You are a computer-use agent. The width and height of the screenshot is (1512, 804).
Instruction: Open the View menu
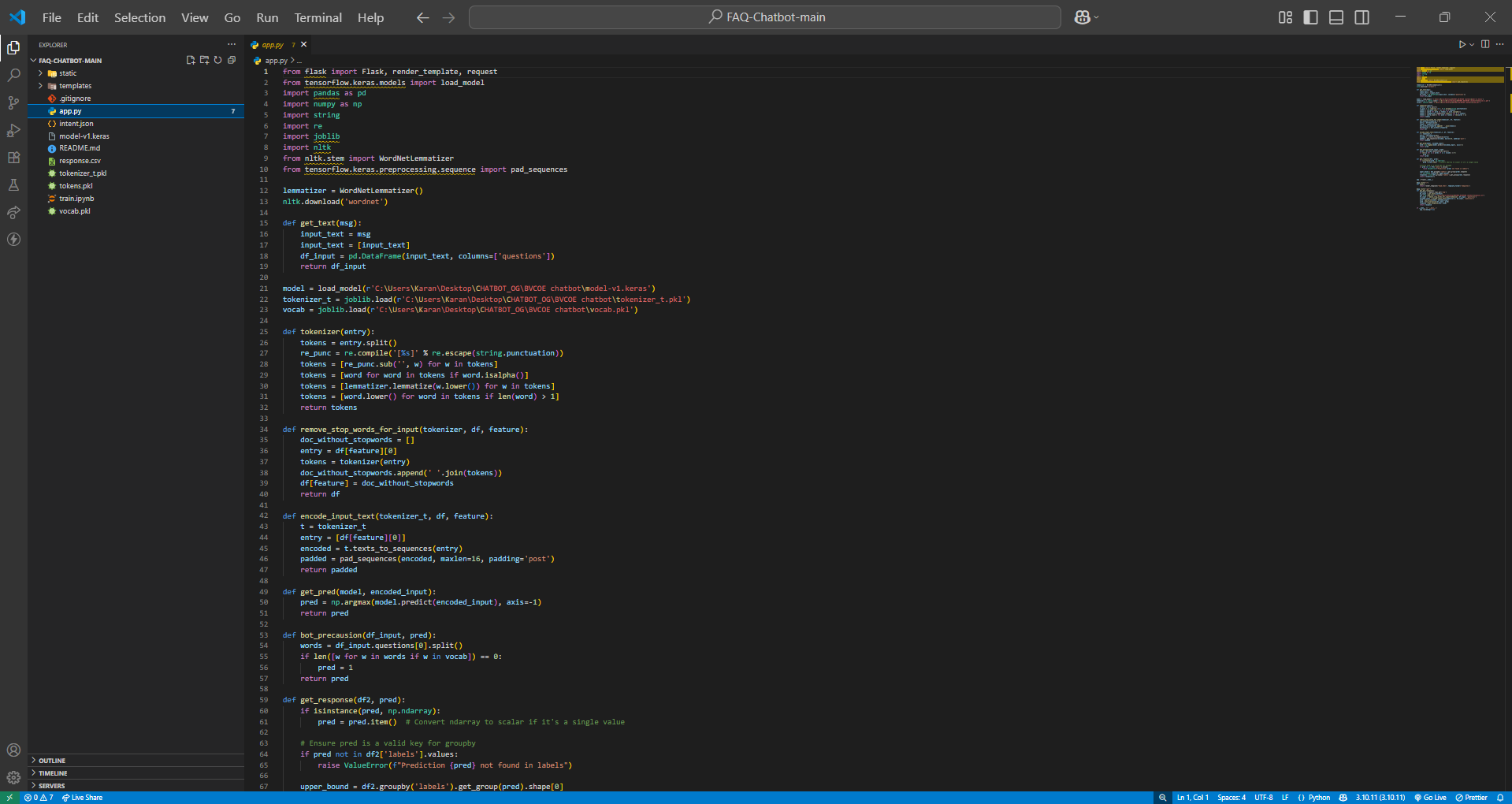coord(195,17)
